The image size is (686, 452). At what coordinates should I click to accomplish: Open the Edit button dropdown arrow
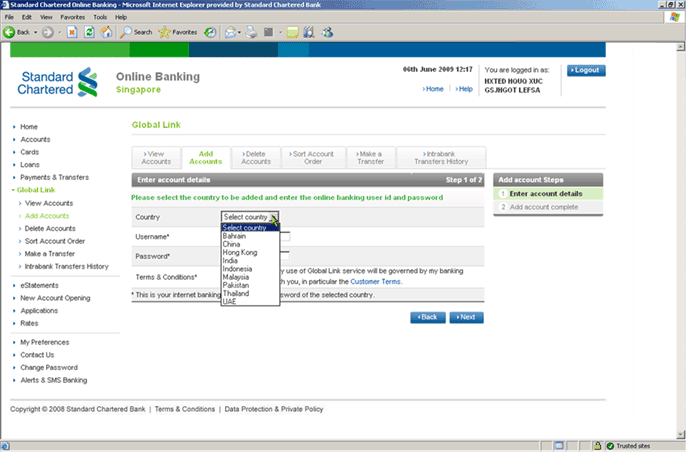[280, 32]
